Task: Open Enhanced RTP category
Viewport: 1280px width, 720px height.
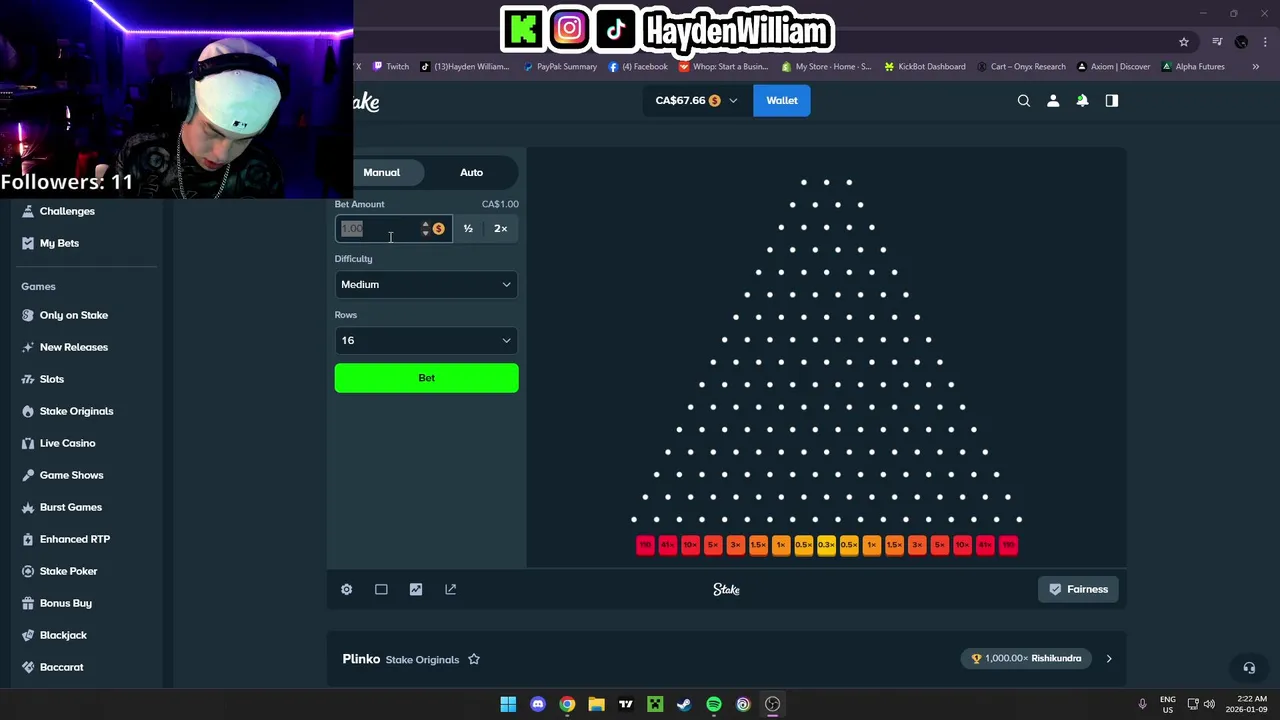Action: click(x=75, y=539)
